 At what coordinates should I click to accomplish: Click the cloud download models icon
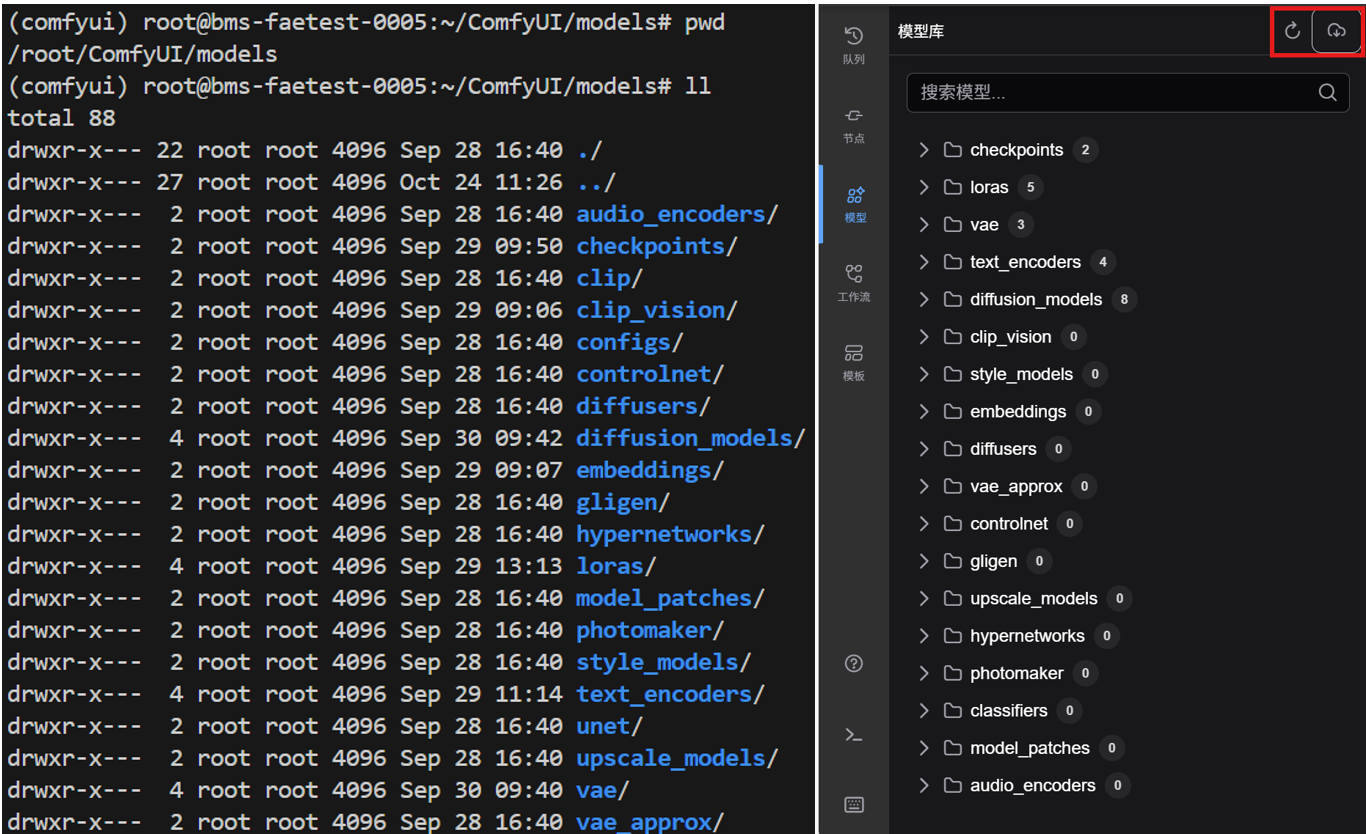click(1336, 31)
